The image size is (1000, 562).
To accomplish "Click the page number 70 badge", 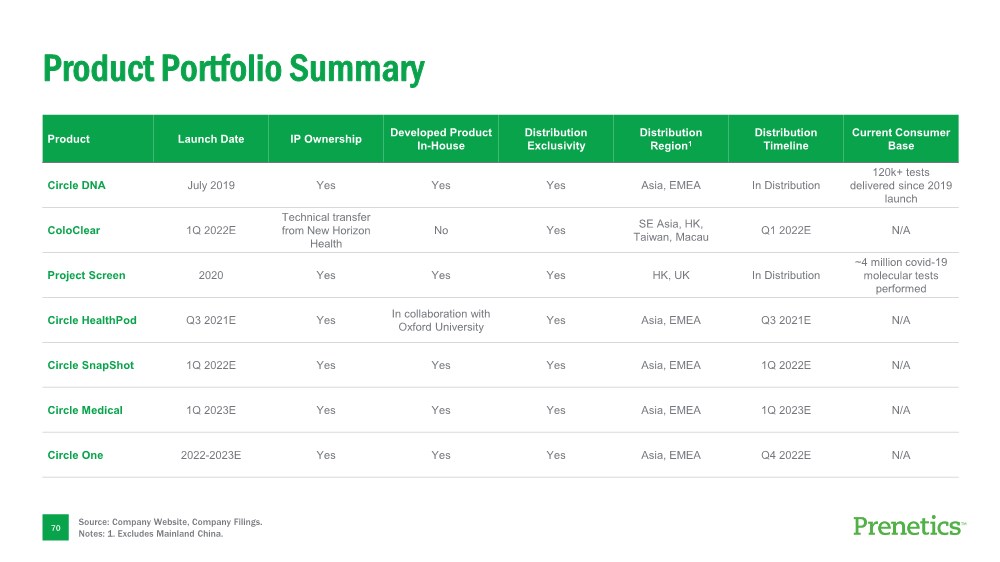I will pos(56,527).
